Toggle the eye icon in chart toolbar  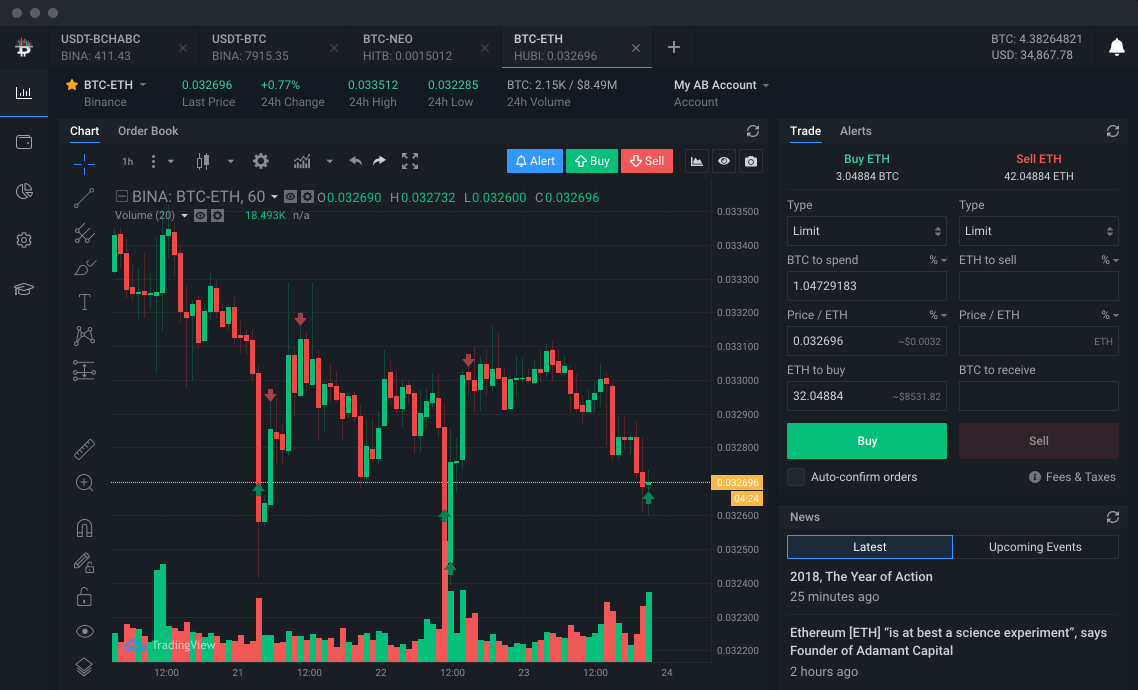tap(724, 161)
